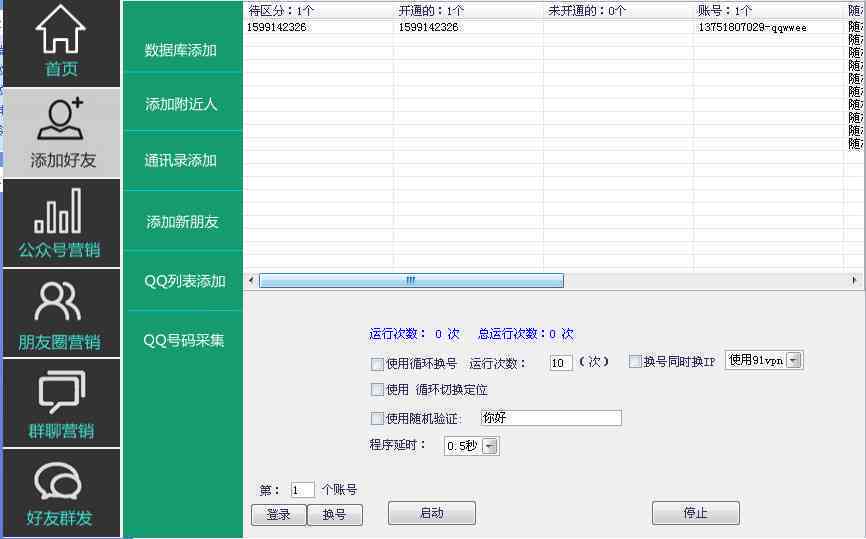Enable the 使用循环换号 checkbox
This screenshot has width=866, height=539.
377,364
